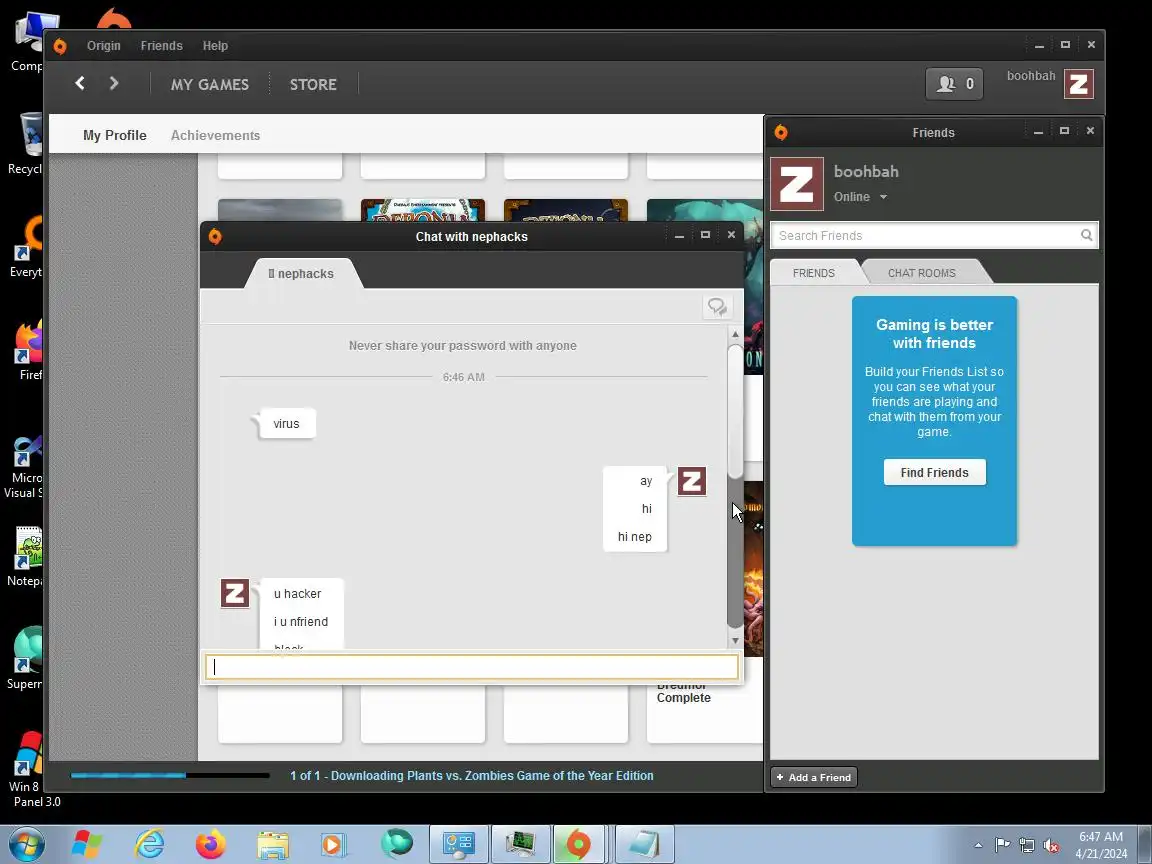This screenshot has width=1152, height=864.
Task: Open the Windows Start menu
Action: [x=26, y=844]
